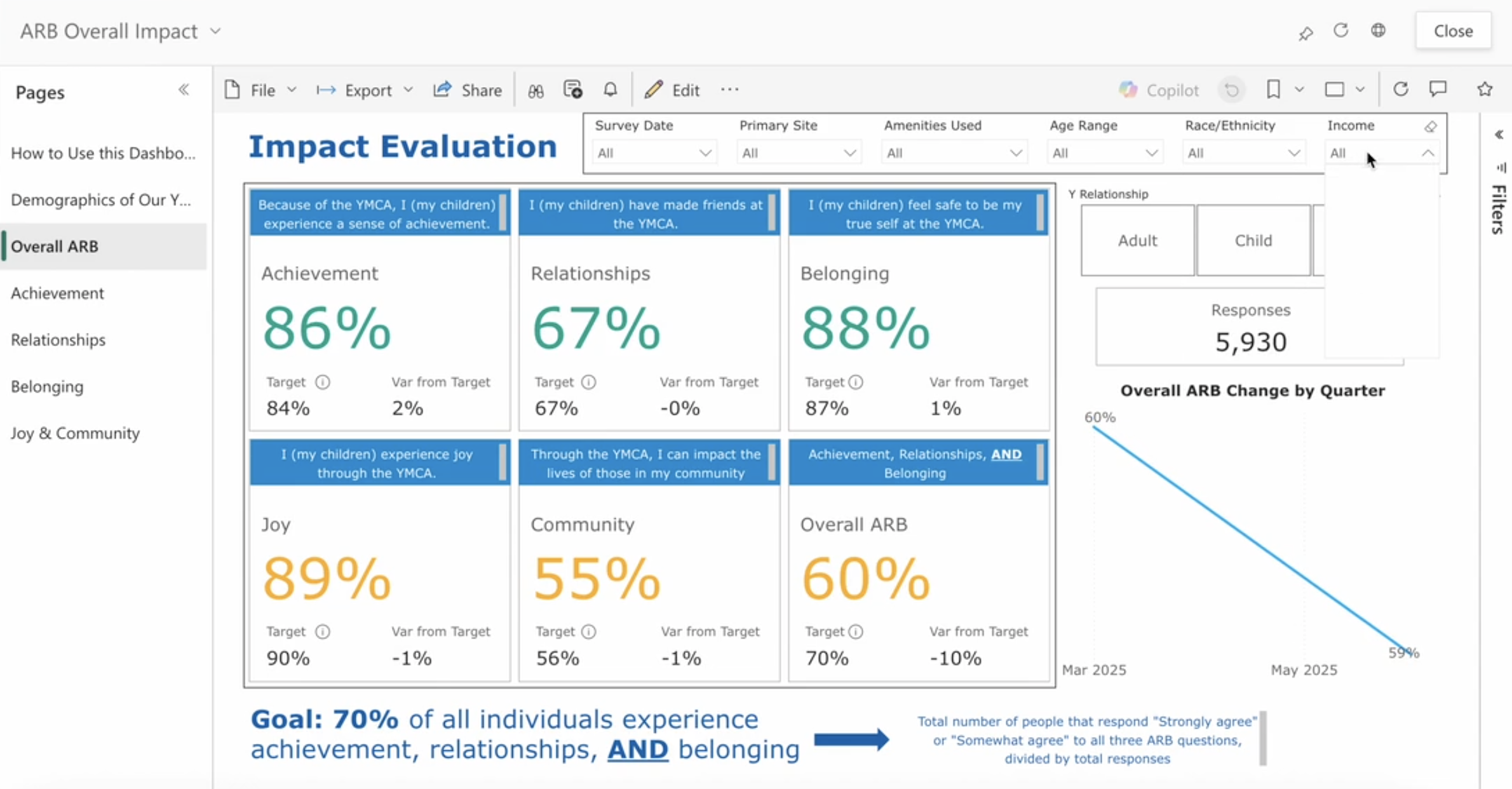This screenshot has height=789, width=1512.
Task: Go to the Joy & Community page
Action: tap(75, 433)
